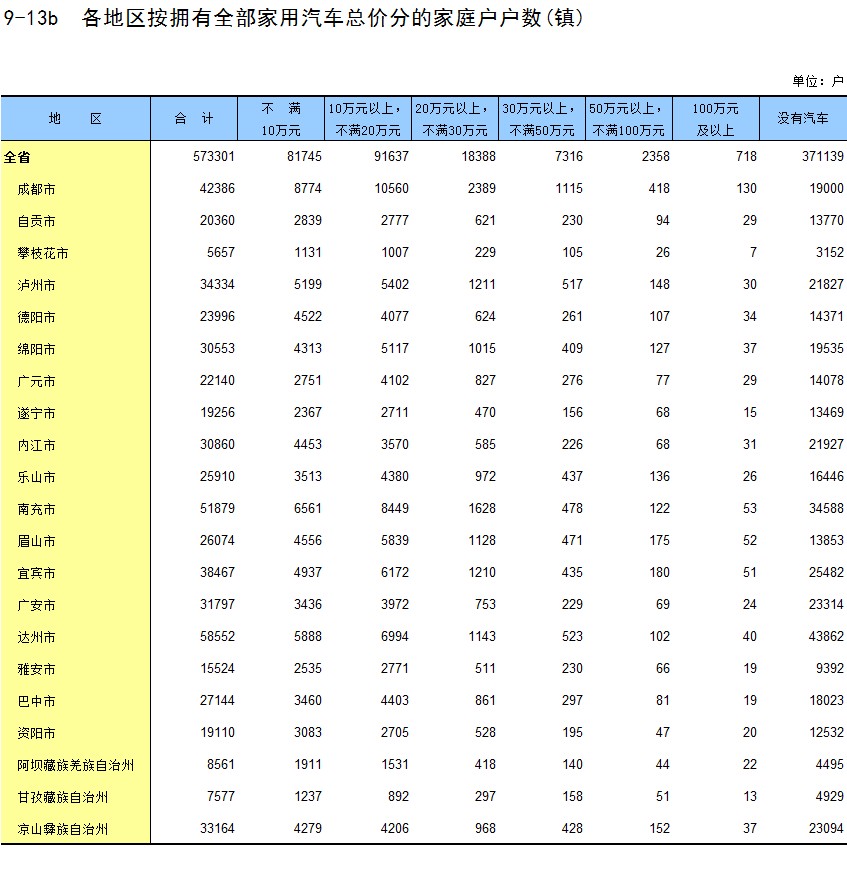
Task: Click the 达州市 row label
Action: pyautogui.click(x=36, y=637)
